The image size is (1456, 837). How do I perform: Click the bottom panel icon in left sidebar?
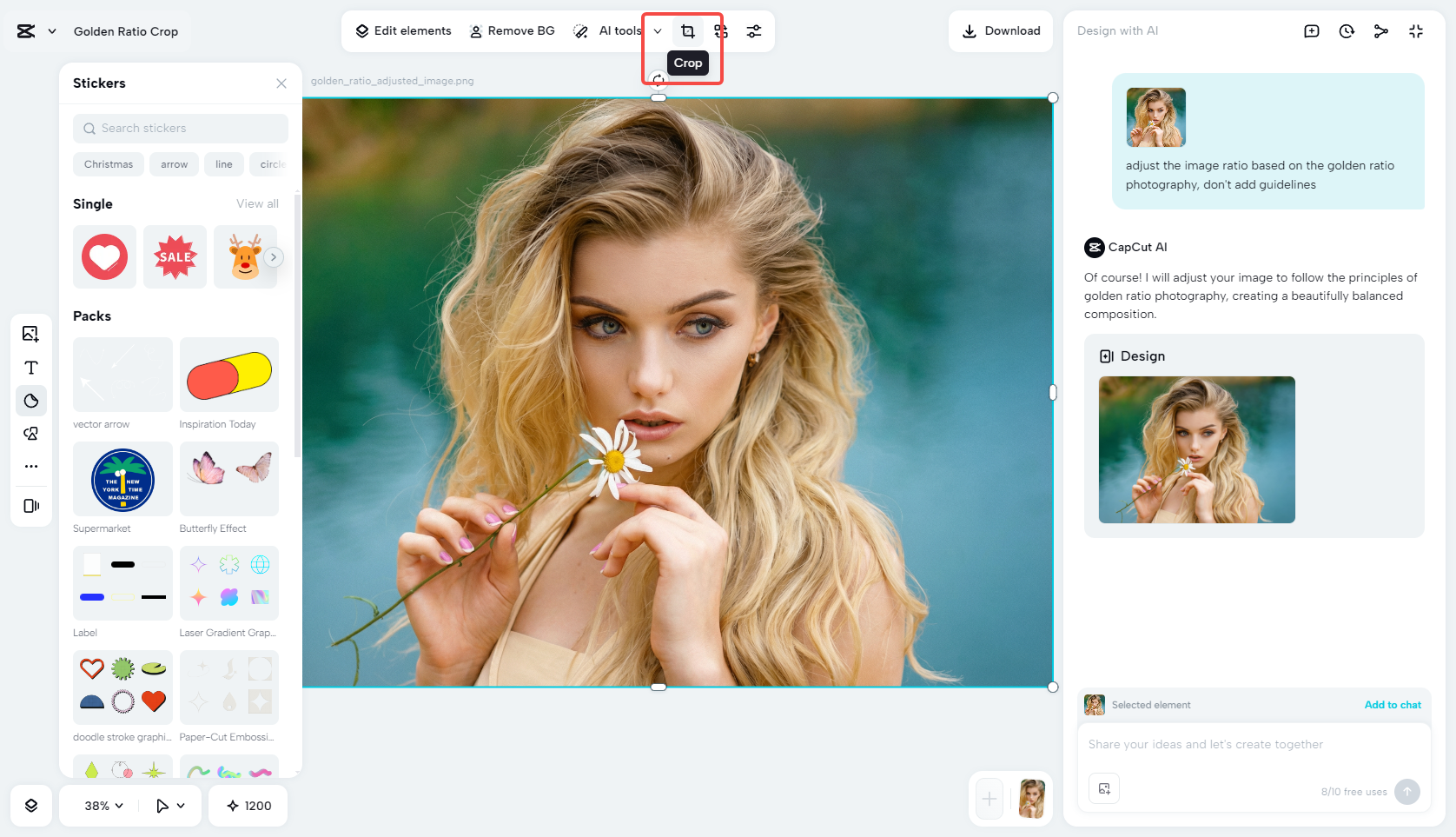[x=31, y=506]
